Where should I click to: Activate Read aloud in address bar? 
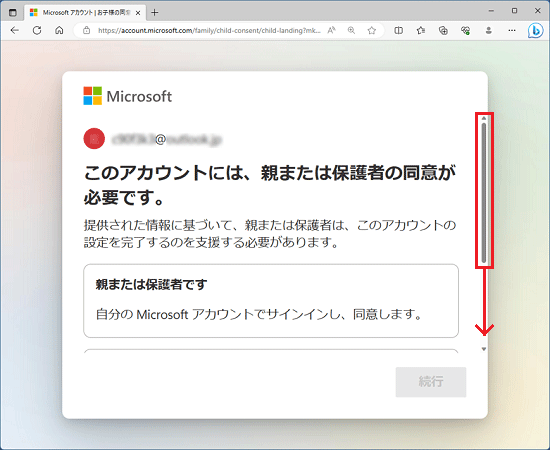point(331,31)
